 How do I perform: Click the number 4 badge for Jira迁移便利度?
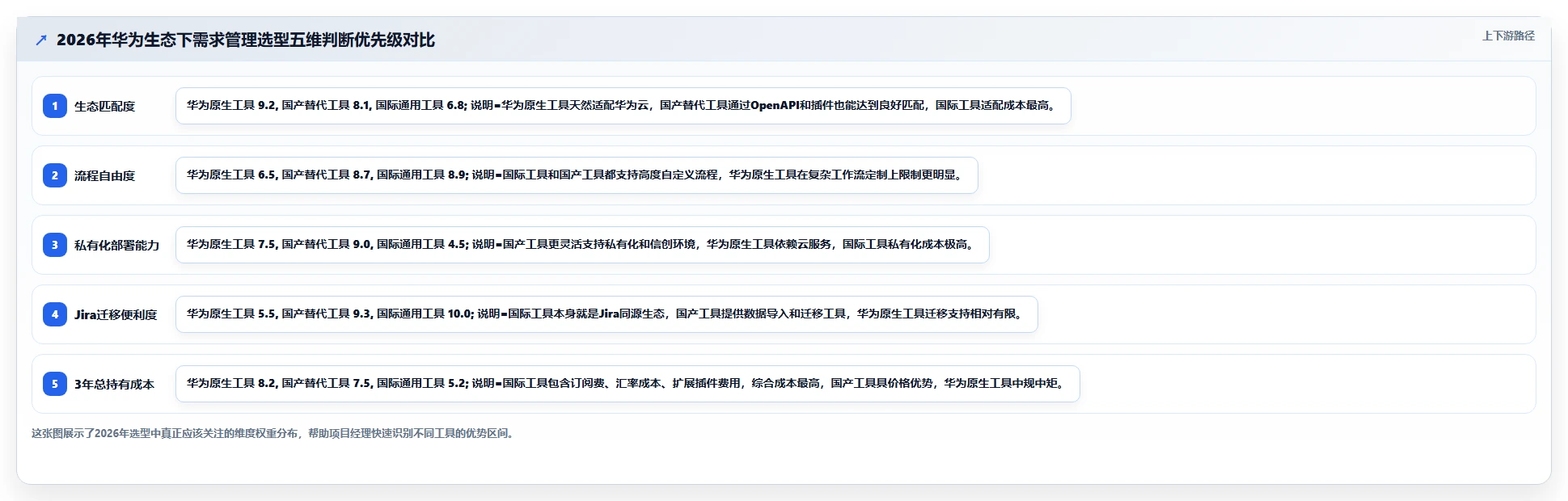(55, 314)
